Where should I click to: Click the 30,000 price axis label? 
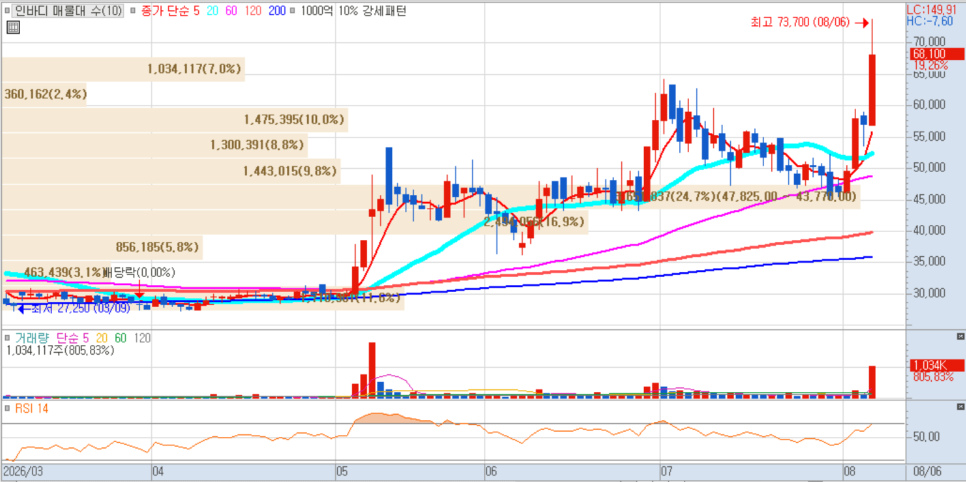click(930, 293)
